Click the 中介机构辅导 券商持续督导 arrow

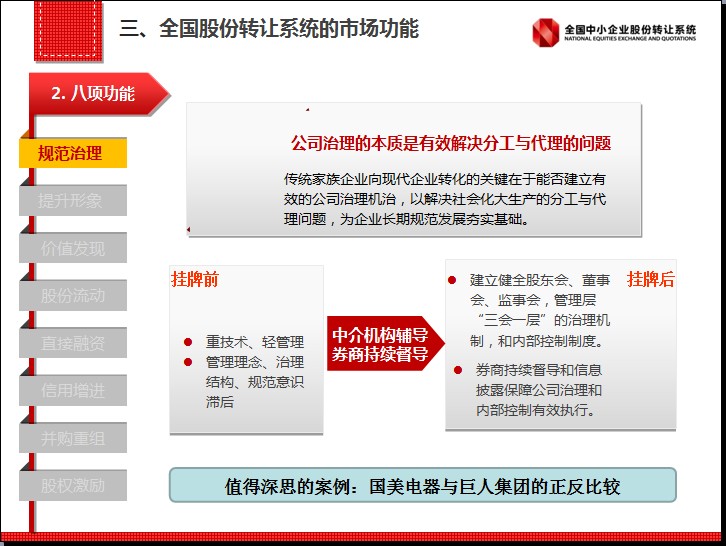[386, 344]
